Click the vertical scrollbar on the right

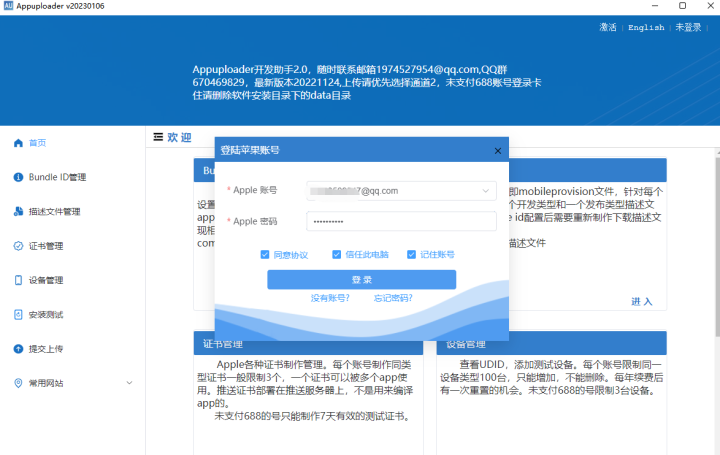(x=717, y=248)
